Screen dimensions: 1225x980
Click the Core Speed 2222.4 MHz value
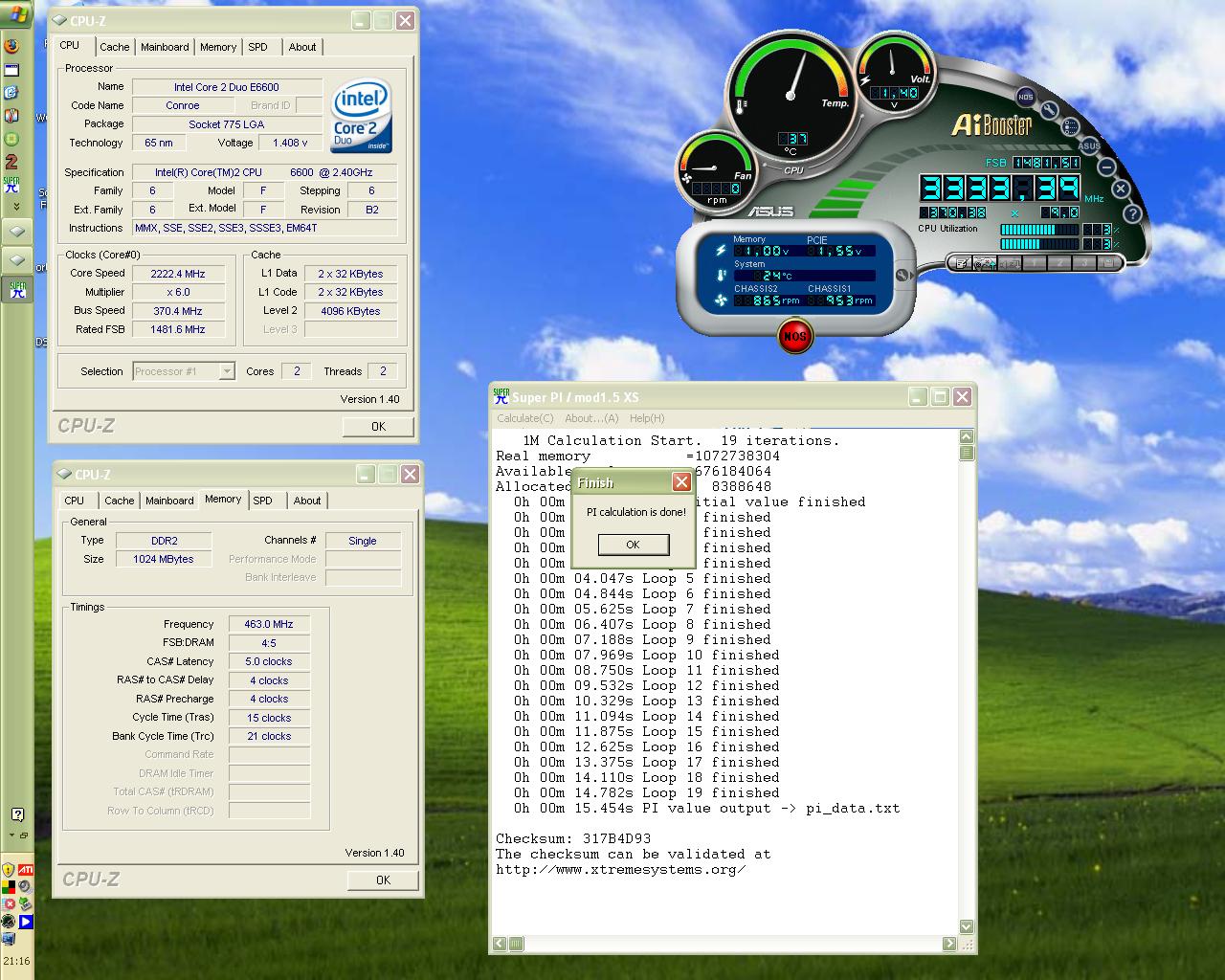click(x=178, y=274)
